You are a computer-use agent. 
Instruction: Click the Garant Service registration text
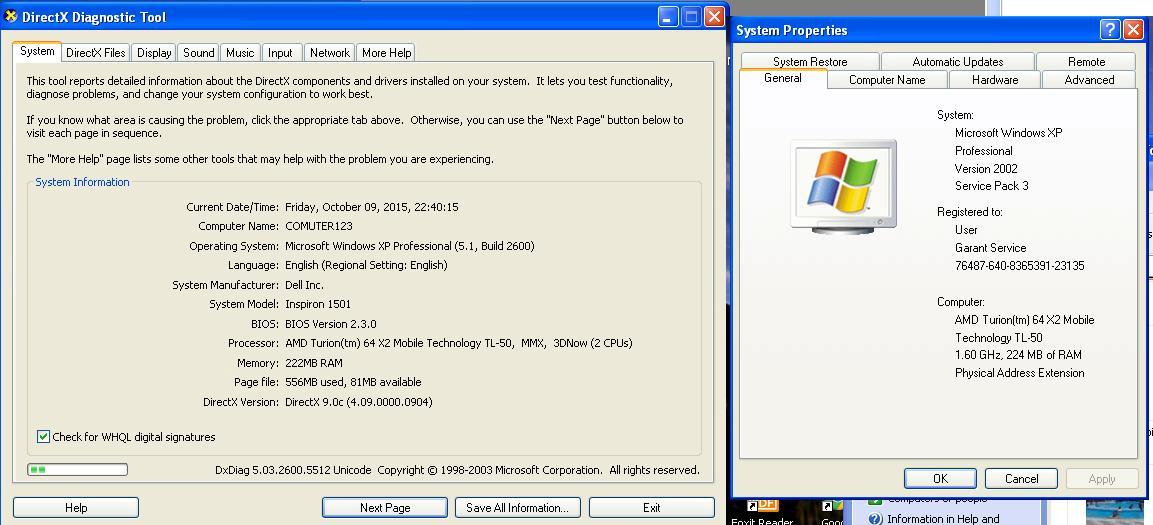pyautogui.click(x=990, y=248)
